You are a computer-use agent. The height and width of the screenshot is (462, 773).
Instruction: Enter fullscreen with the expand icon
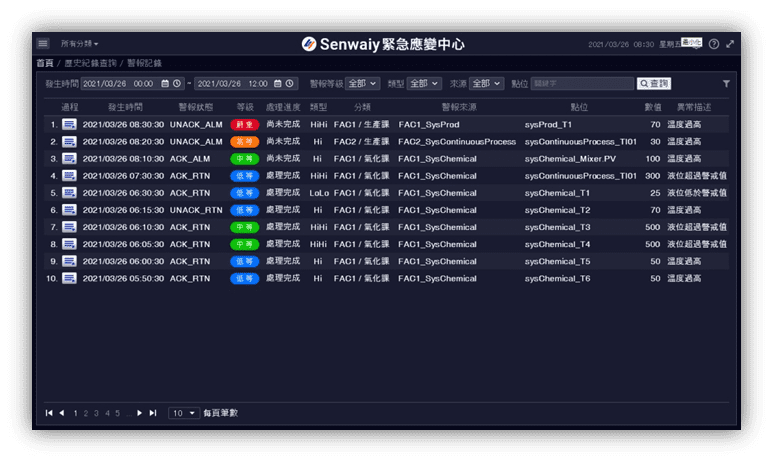[x=730, y=45]
